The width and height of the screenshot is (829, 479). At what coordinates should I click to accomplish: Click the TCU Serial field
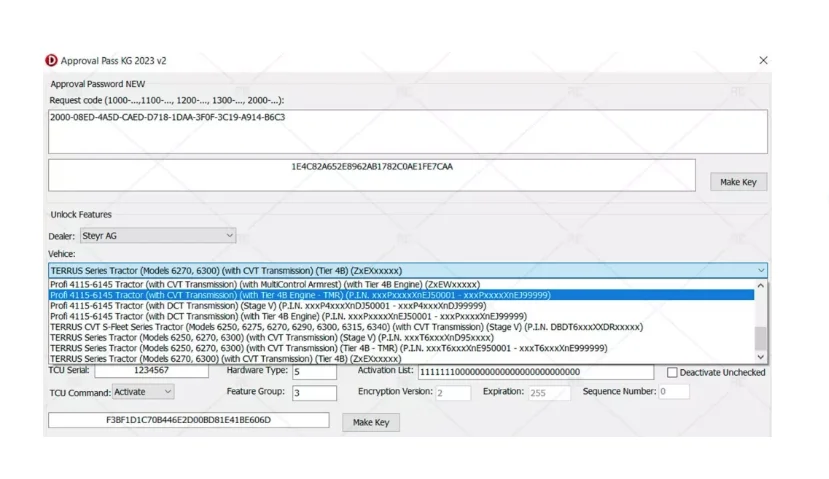pyautogui.click(x=151, y=371)
